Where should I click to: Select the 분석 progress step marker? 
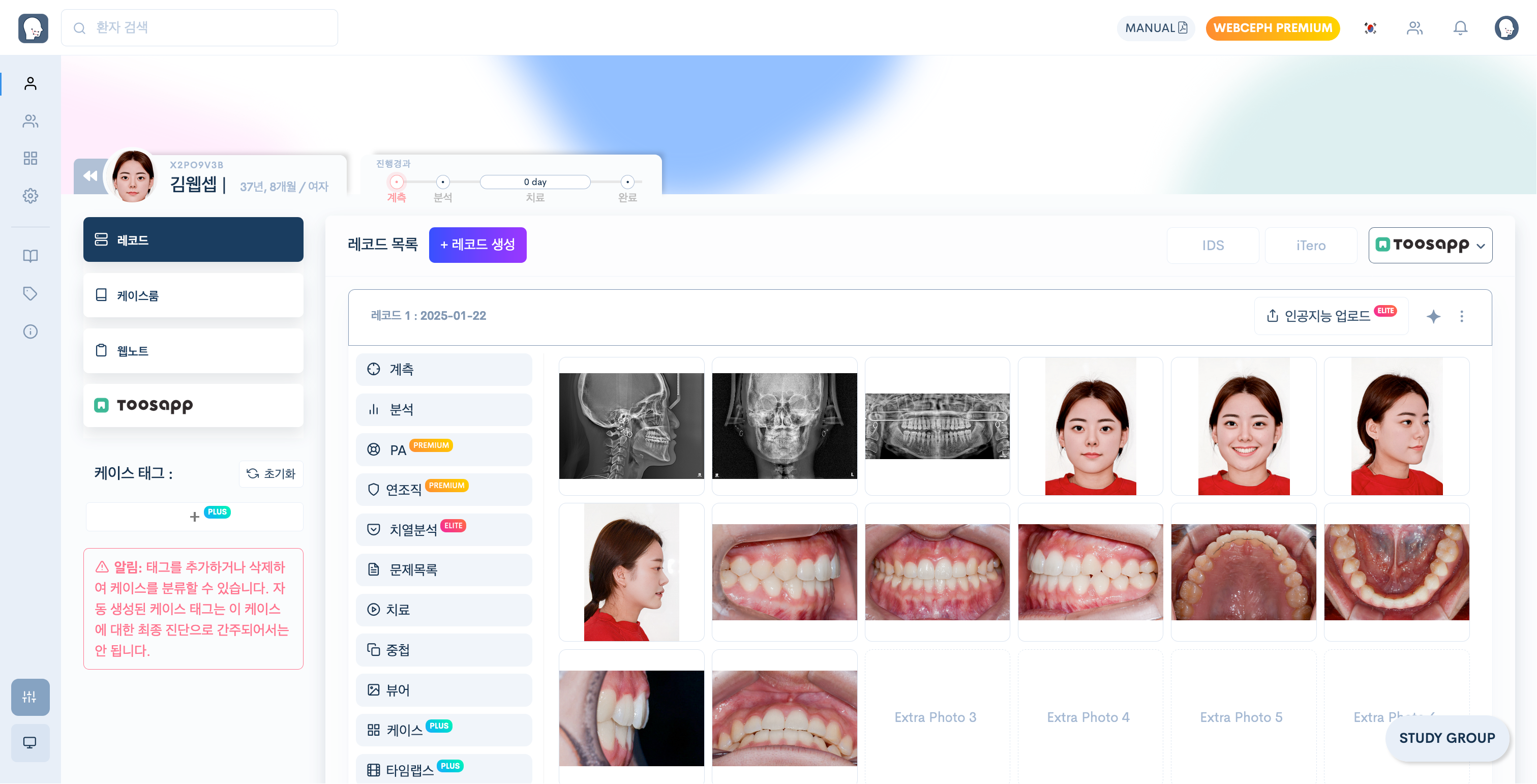pos(443,182)
